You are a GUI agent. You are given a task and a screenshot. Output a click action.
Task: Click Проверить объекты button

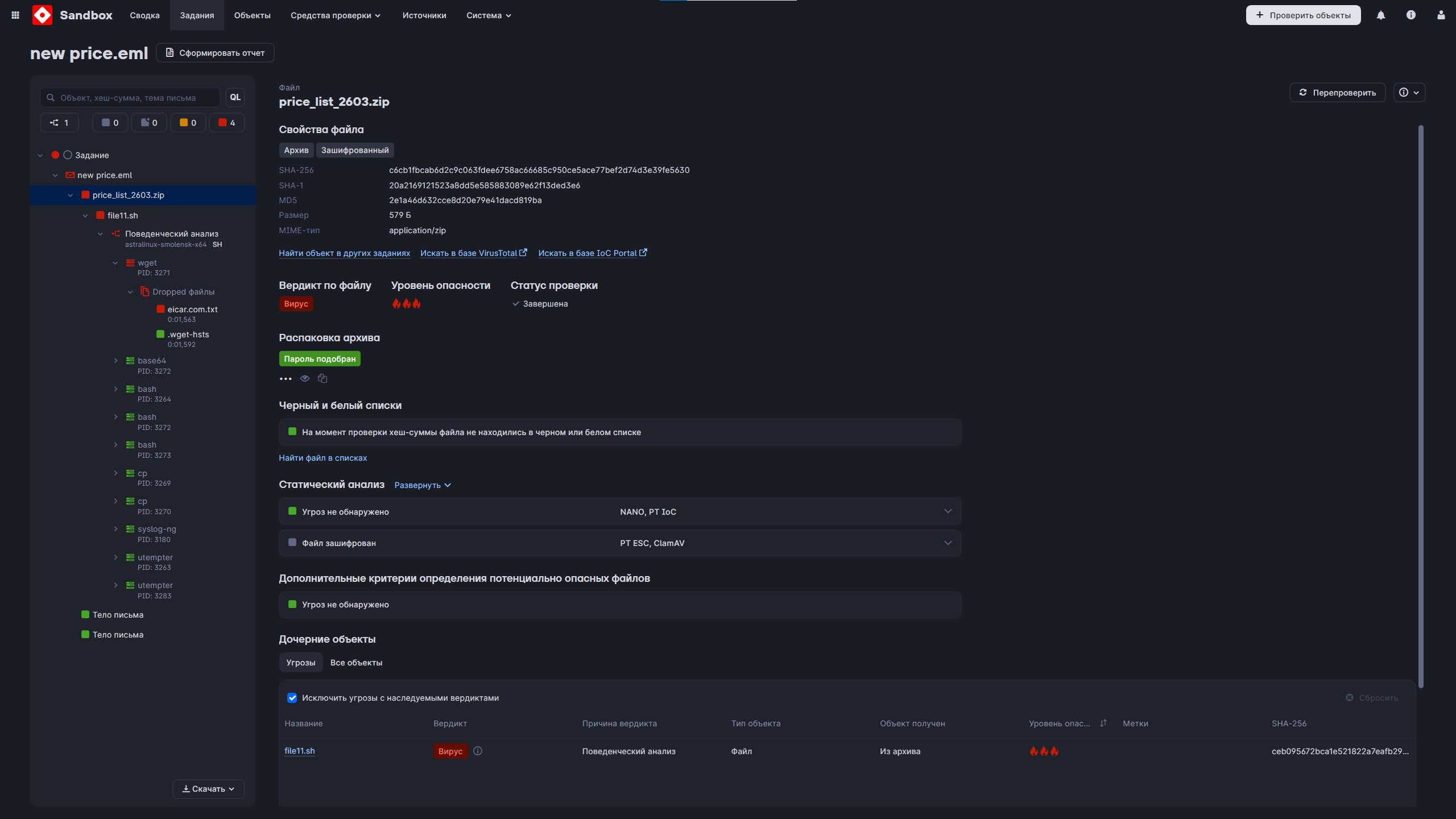pyautogui.click(x=1303, y=15)
